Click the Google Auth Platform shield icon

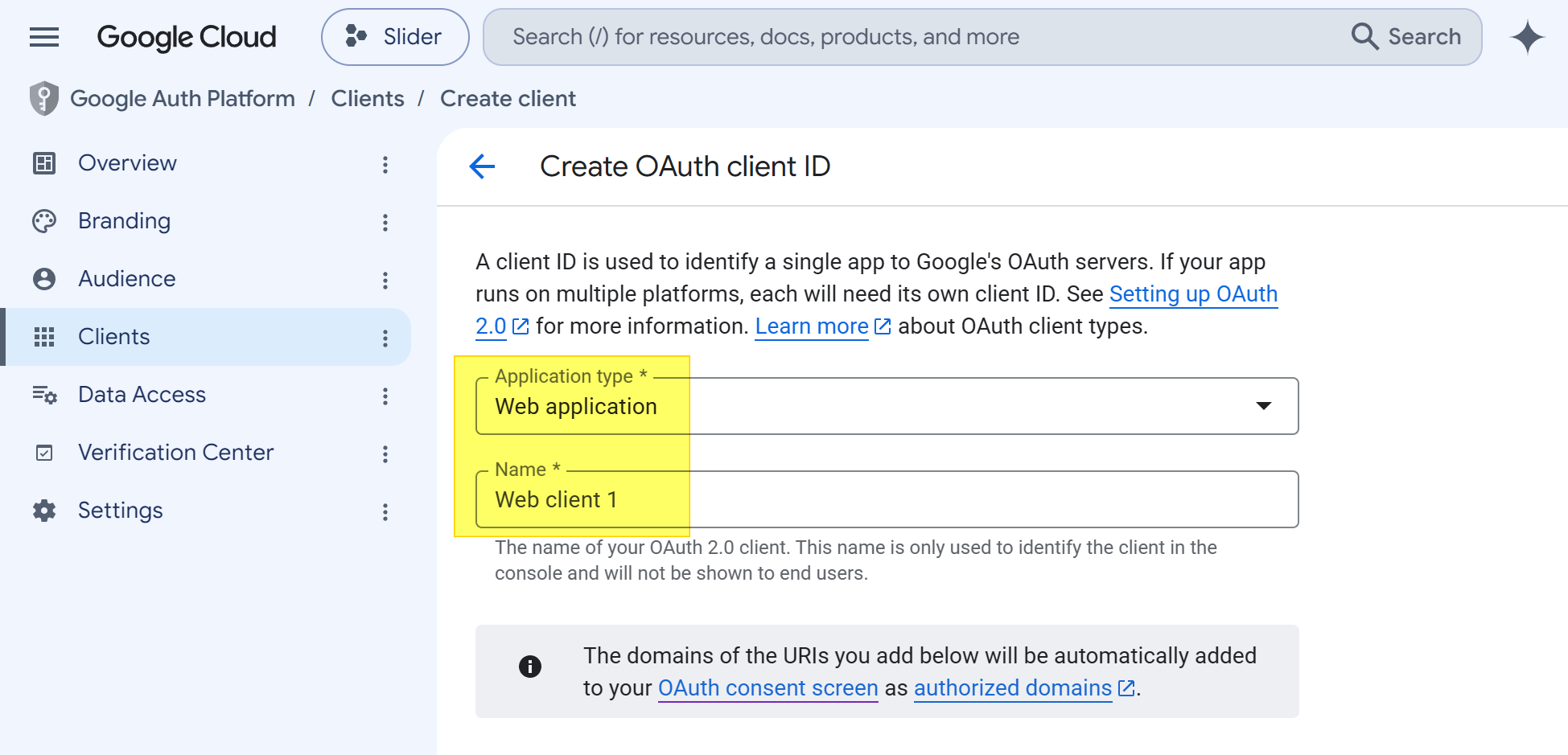coord(44,99)
